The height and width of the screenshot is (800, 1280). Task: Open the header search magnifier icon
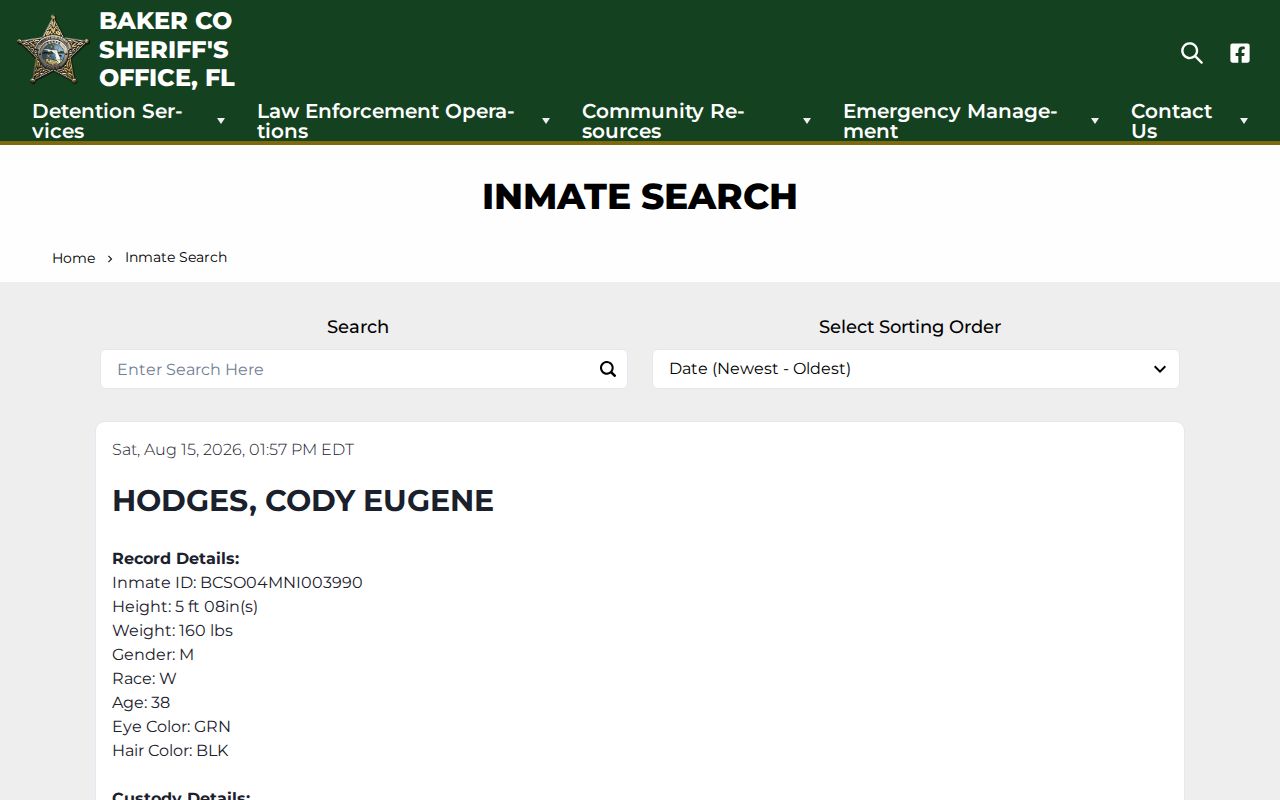(x=1191, y=53)
